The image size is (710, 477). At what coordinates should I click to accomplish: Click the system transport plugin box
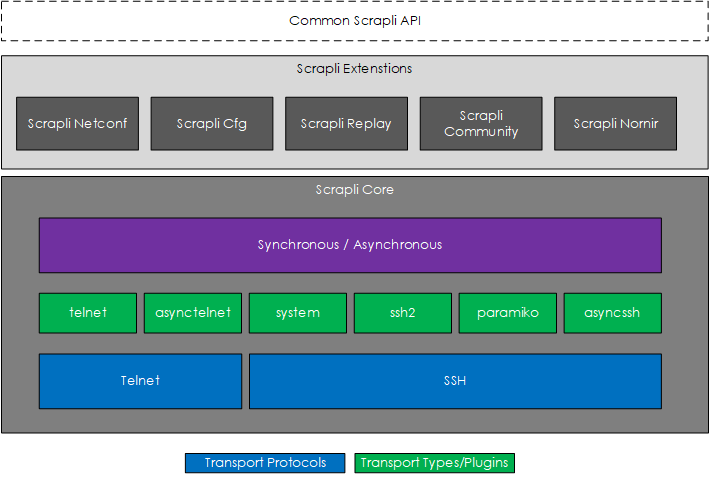coord(298,313)
